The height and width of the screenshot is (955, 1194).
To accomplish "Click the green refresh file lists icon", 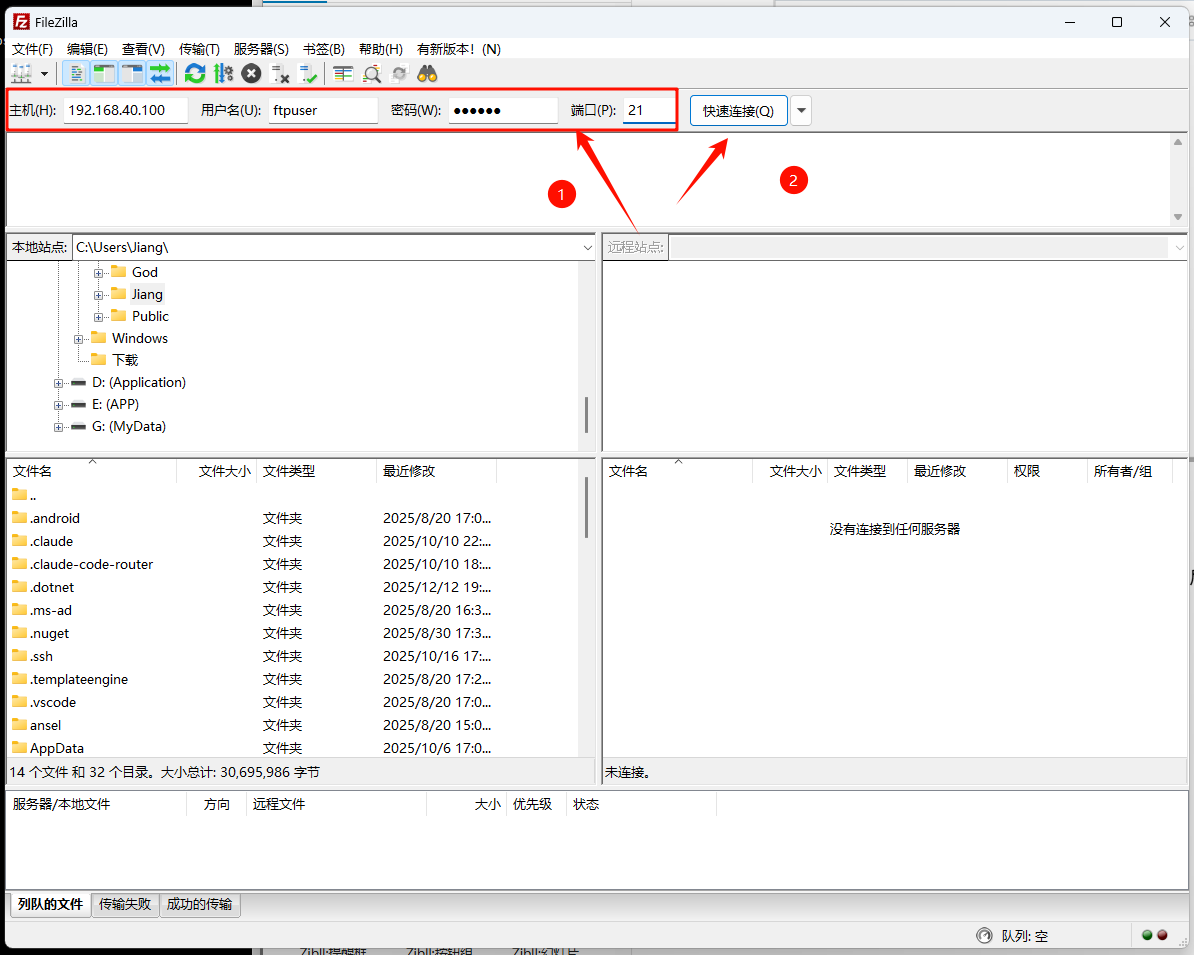I will (195, 73).
